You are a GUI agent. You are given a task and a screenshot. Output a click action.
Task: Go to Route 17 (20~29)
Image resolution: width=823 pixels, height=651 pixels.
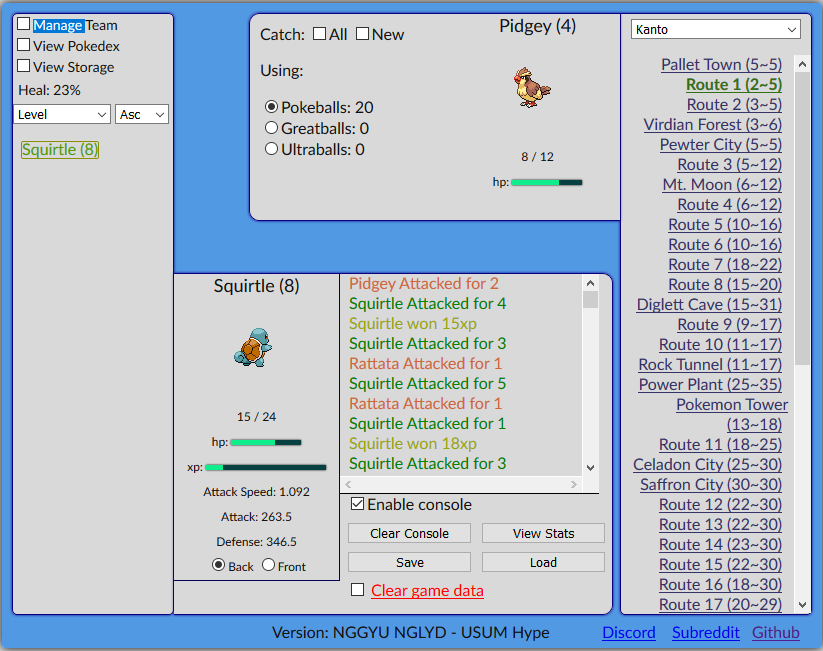tap(721, 604)
